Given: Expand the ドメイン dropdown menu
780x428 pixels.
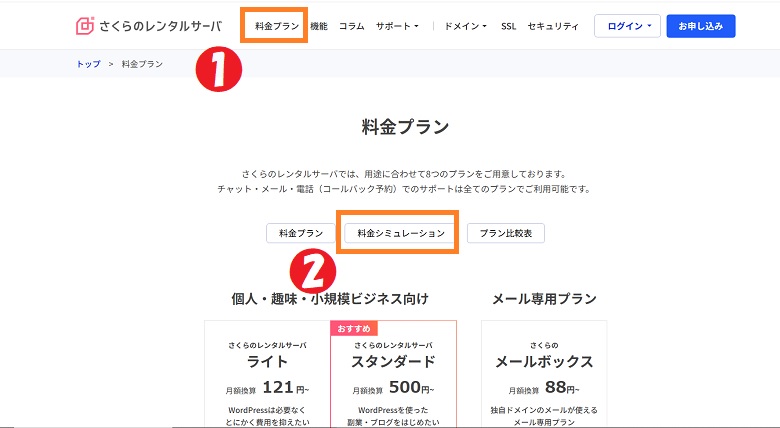Looking at the screenshot, I should pos(465,26).
